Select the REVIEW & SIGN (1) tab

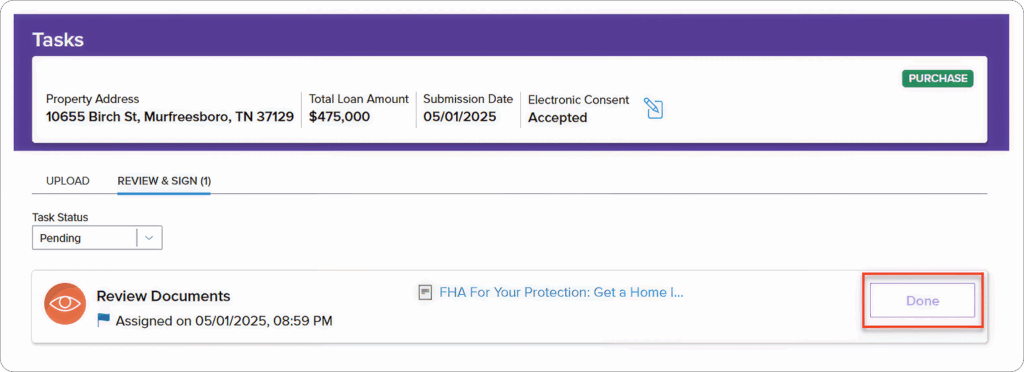pyautogui.click(x=164, y=181)
